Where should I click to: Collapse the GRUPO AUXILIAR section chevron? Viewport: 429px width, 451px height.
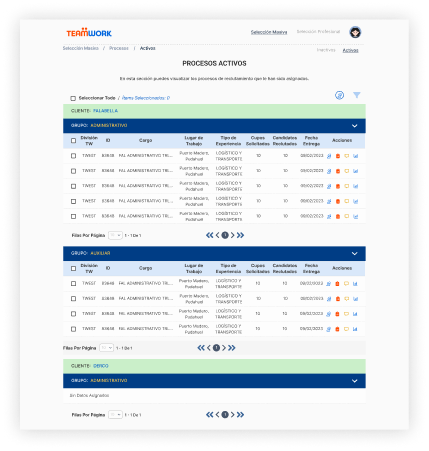pyautogui.click(x=355, y=254)
